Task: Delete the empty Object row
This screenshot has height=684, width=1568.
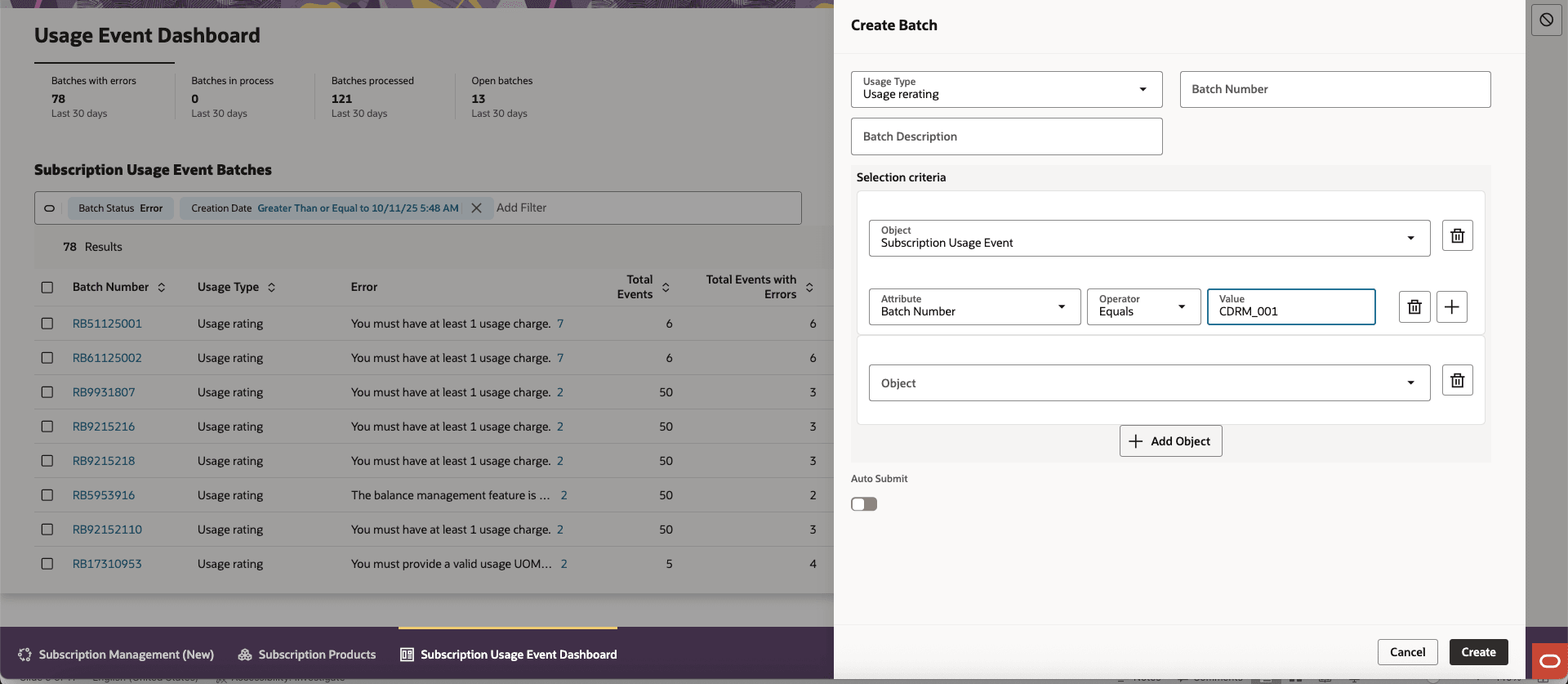Action: click(1457, 381)
